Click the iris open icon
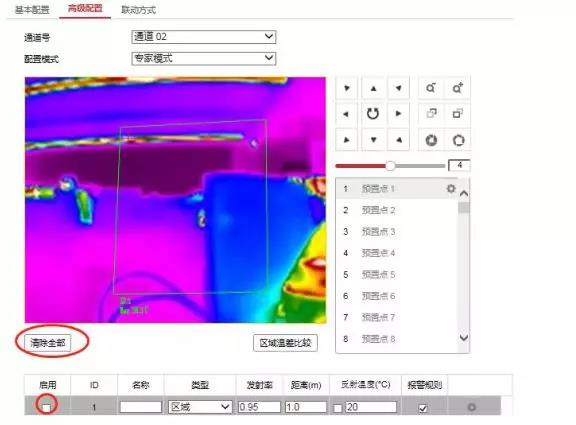This screenshot has height=425, width=576. 458,140
